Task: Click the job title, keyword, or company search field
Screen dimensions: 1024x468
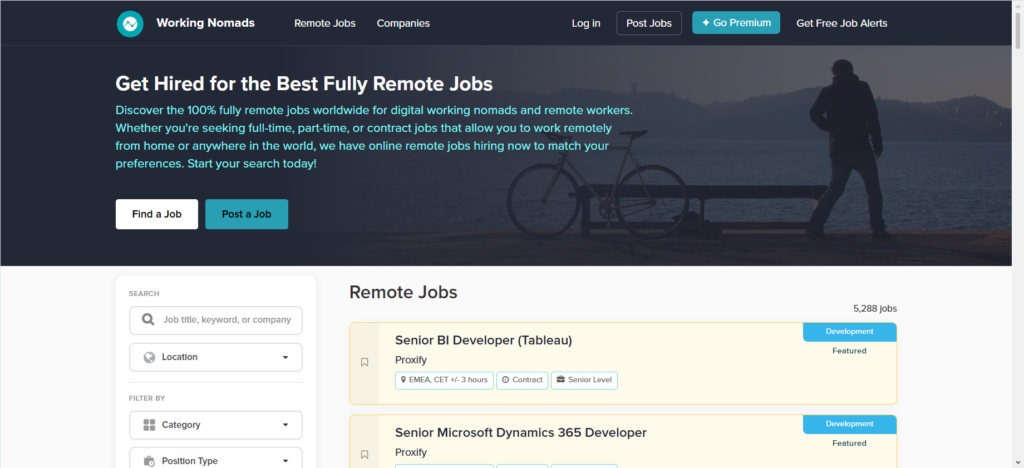Action: pyautogui.click(x=216, y=320)
